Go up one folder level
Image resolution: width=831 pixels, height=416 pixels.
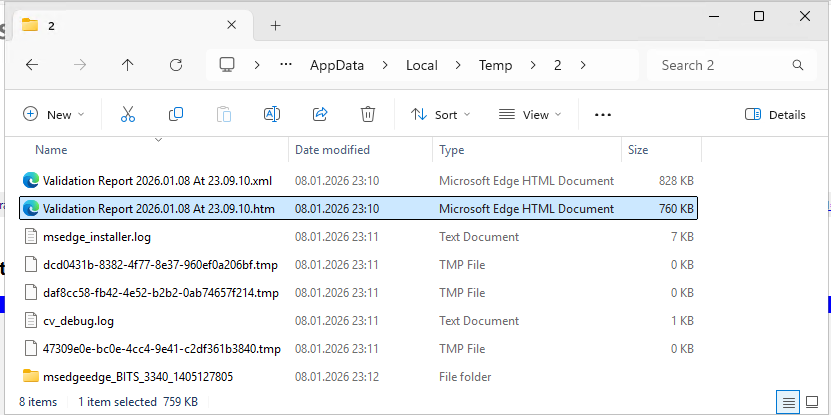point(128,65)
